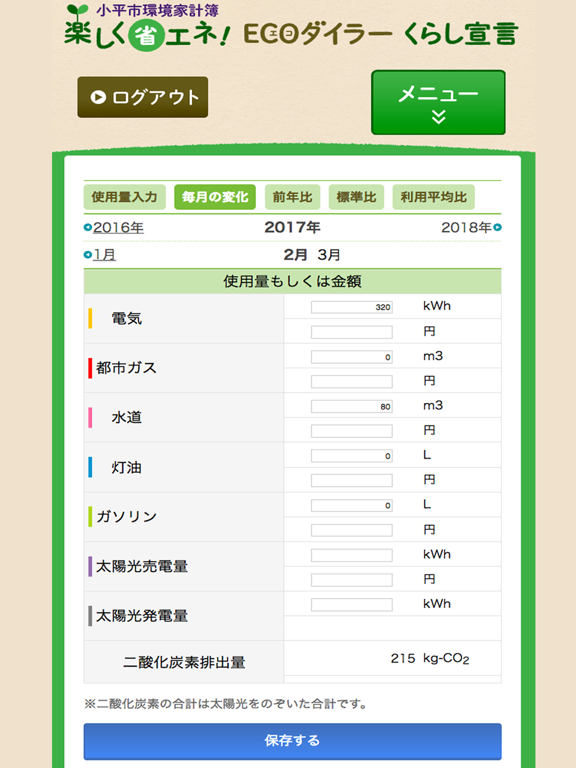This screenshot has width=576, height=768.
Task: Click the arrow icon beside 2018年
Action: click(x=497, y=227)
